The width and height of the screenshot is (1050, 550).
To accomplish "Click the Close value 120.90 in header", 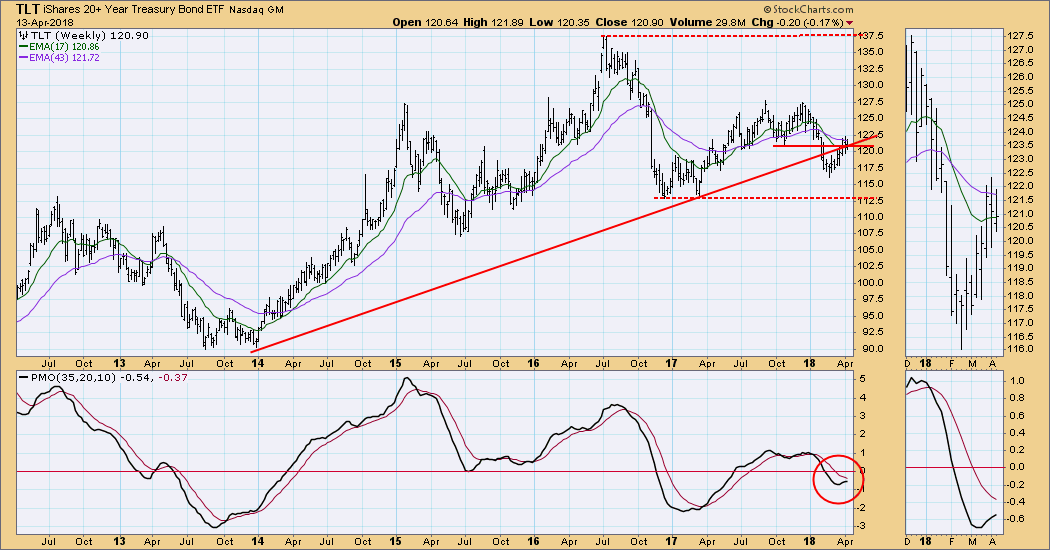I will (646, 22).
